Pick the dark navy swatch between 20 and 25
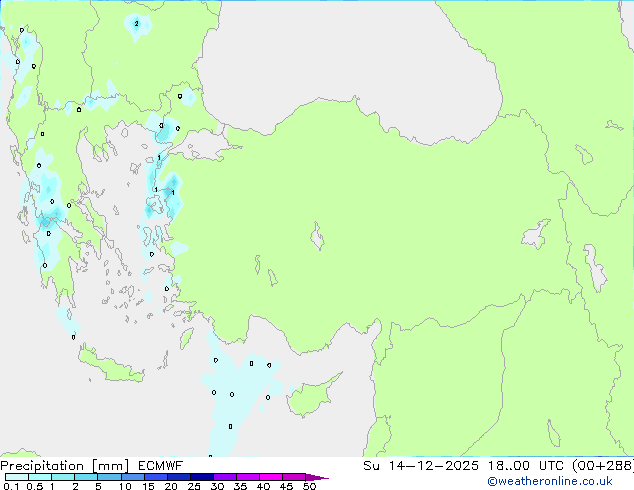Image resolution: width=634 pixels, height=490 pixels. (x=182, y=478)
